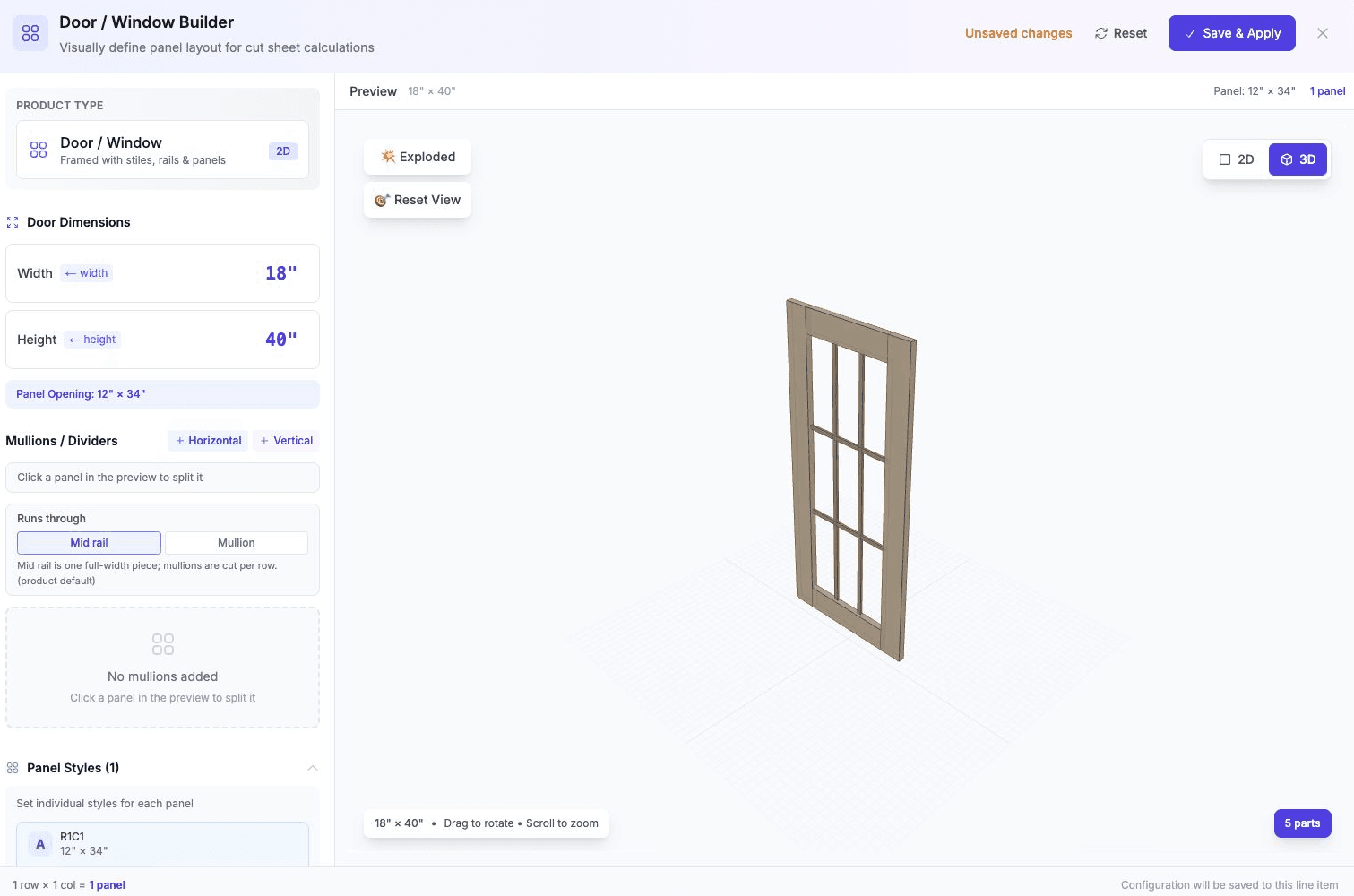1354x896 pixels.
Task: Click the Door Dimensions expand-arrows icon
Action: [13, 222]
